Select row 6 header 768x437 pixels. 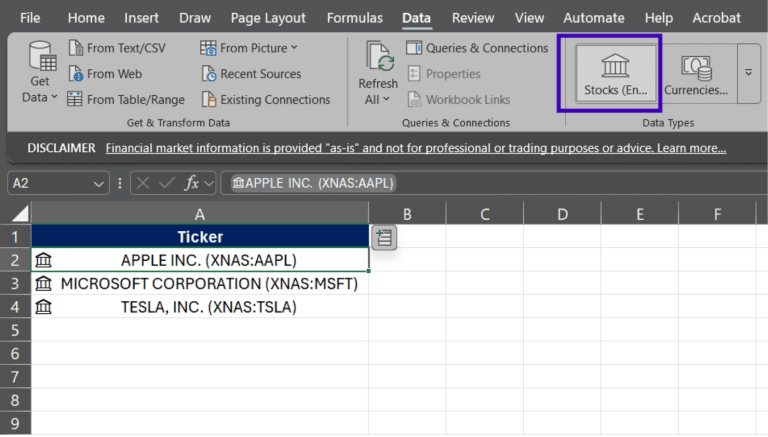point(15,354)
